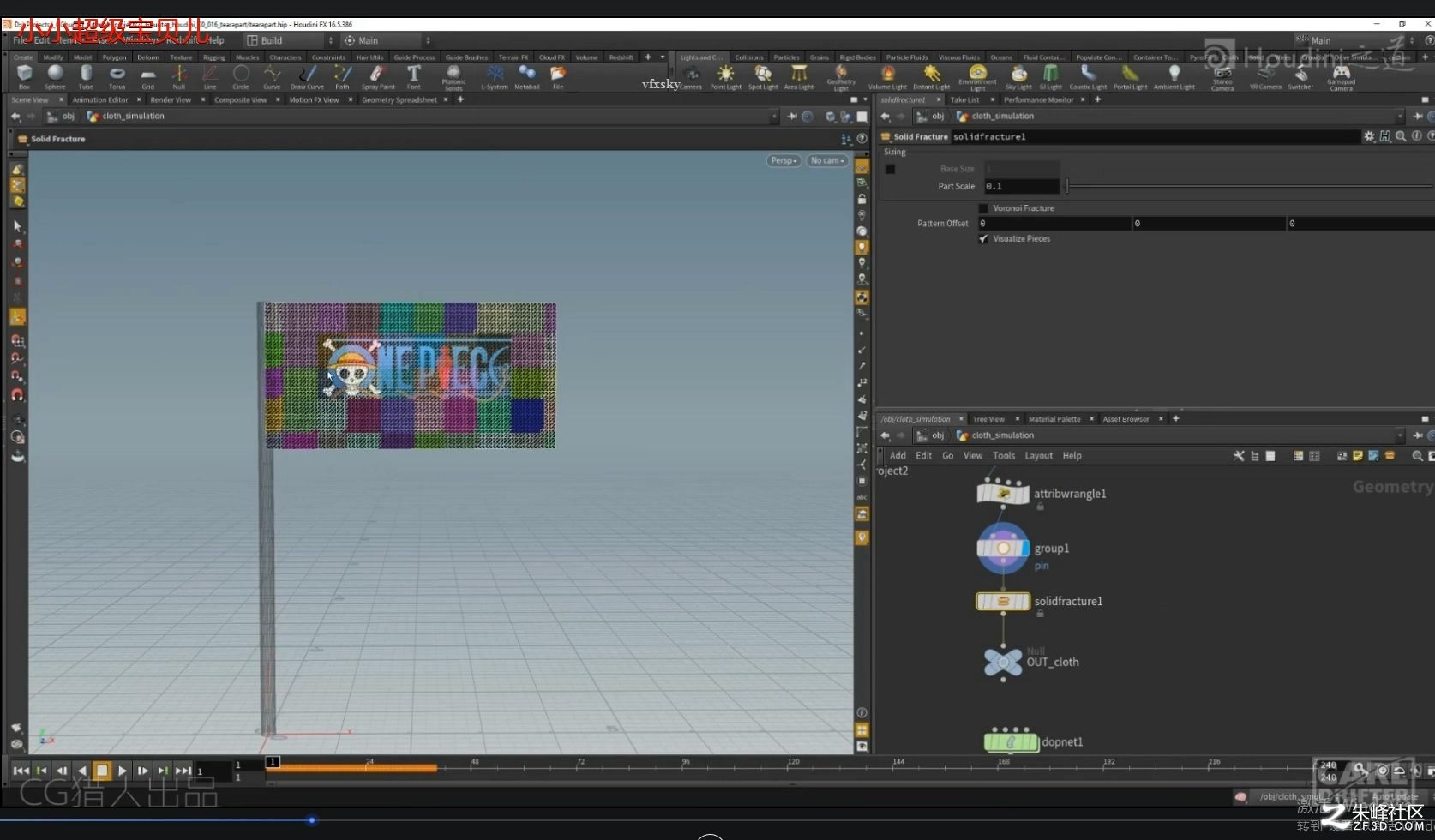Create a Sphere from the shelf
Viewport: 1435px width, 840px height.
[55, 76]
